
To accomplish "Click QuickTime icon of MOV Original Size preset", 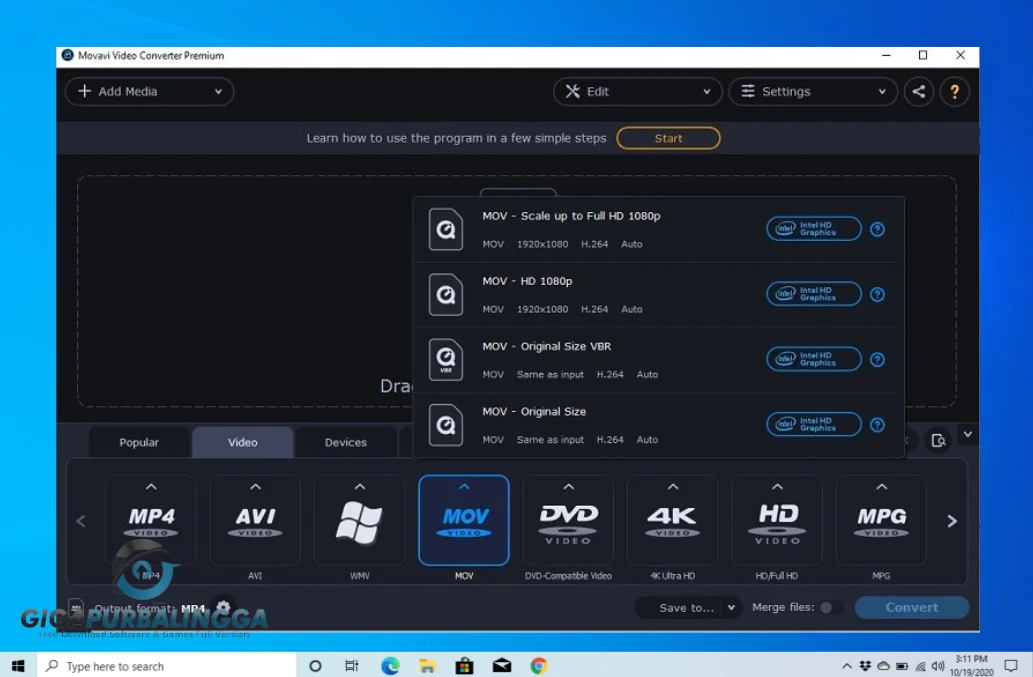I will point(446,425).
